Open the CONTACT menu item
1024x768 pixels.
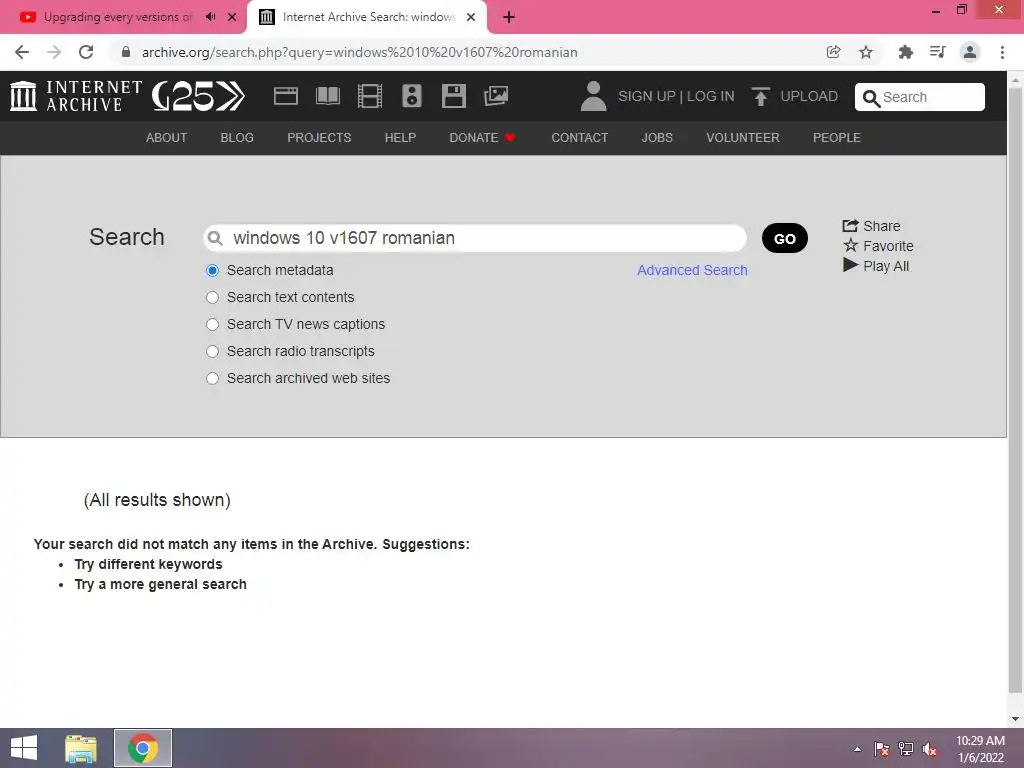tap(579, 138)
